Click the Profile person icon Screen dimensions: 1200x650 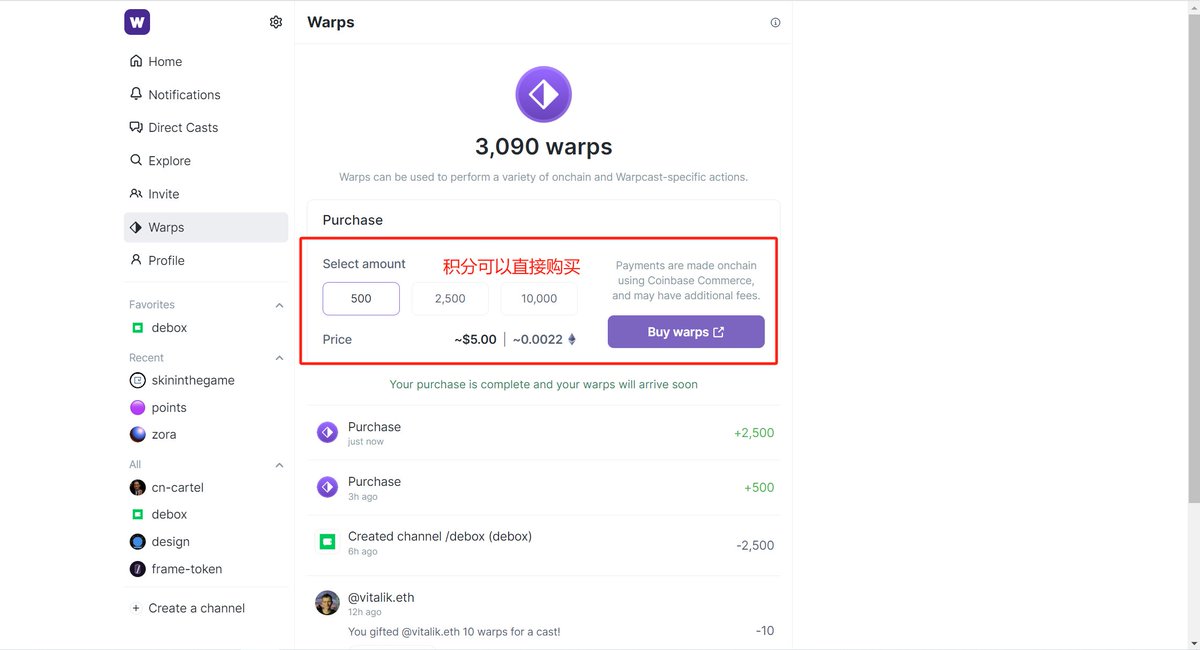click(136, 260)
